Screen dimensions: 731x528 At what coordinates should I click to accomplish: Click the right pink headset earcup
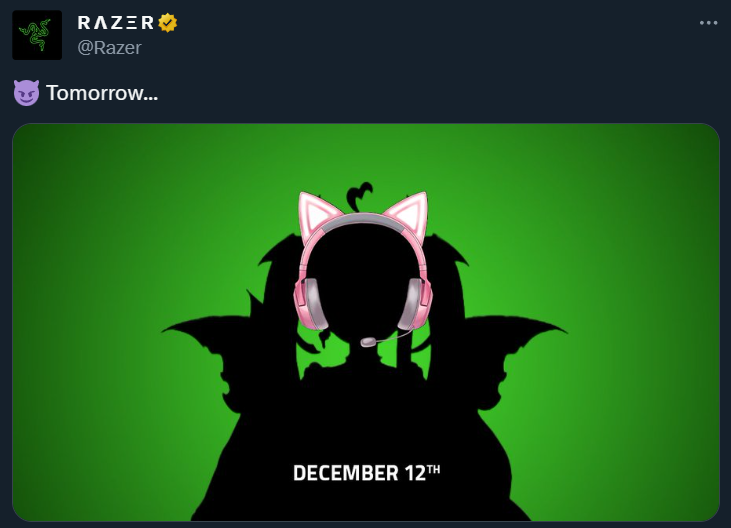tap(414, 303)
